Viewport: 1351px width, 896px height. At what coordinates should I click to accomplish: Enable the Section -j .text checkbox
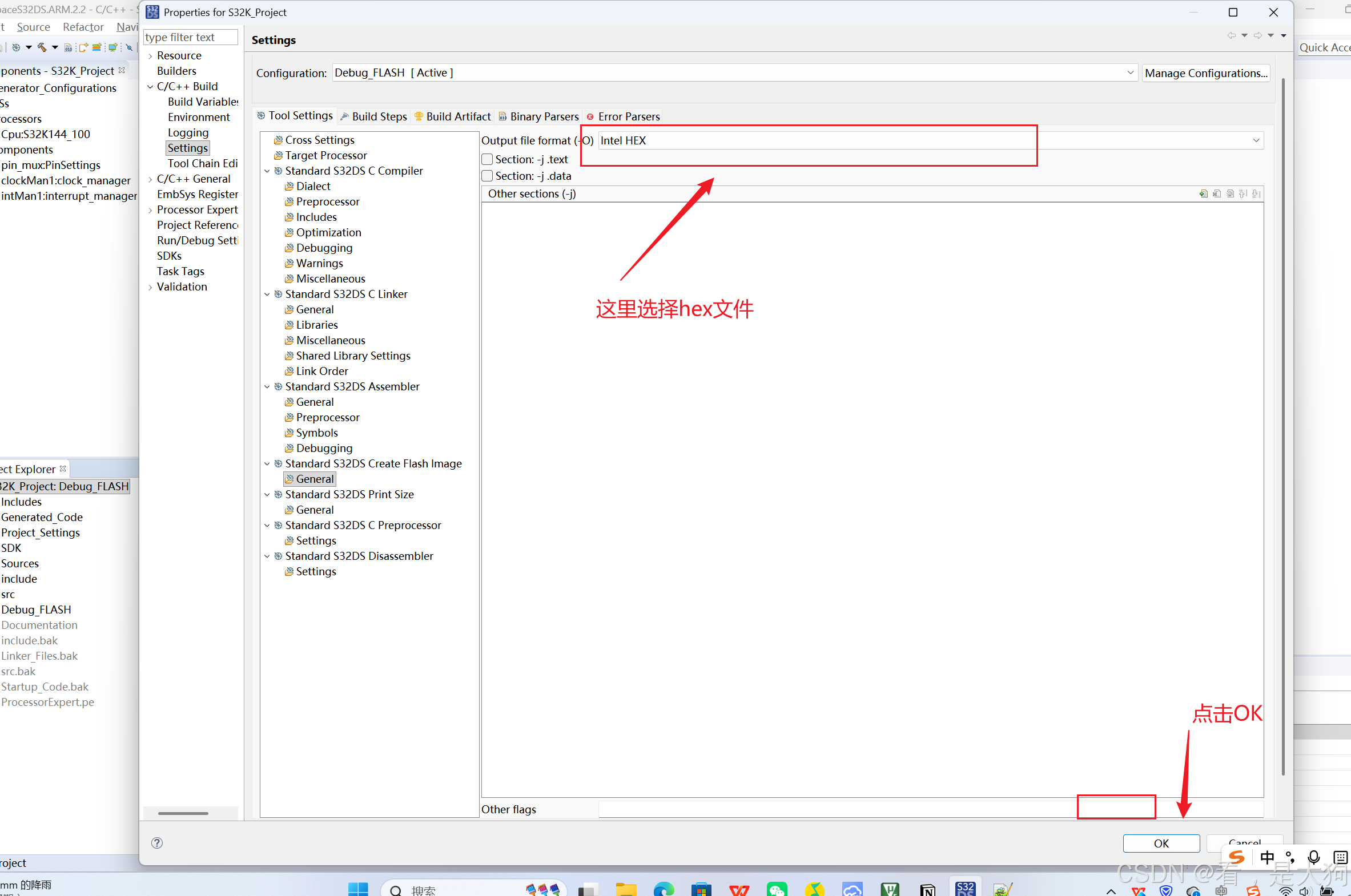click(x=487, y=159)
